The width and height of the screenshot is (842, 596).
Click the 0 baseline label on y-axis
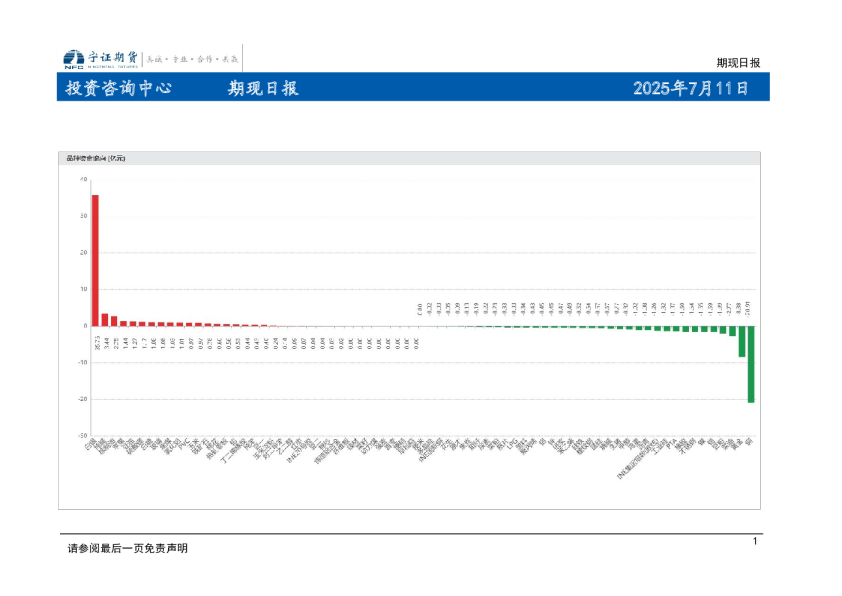pyautogui.click(x=85, y=326)
